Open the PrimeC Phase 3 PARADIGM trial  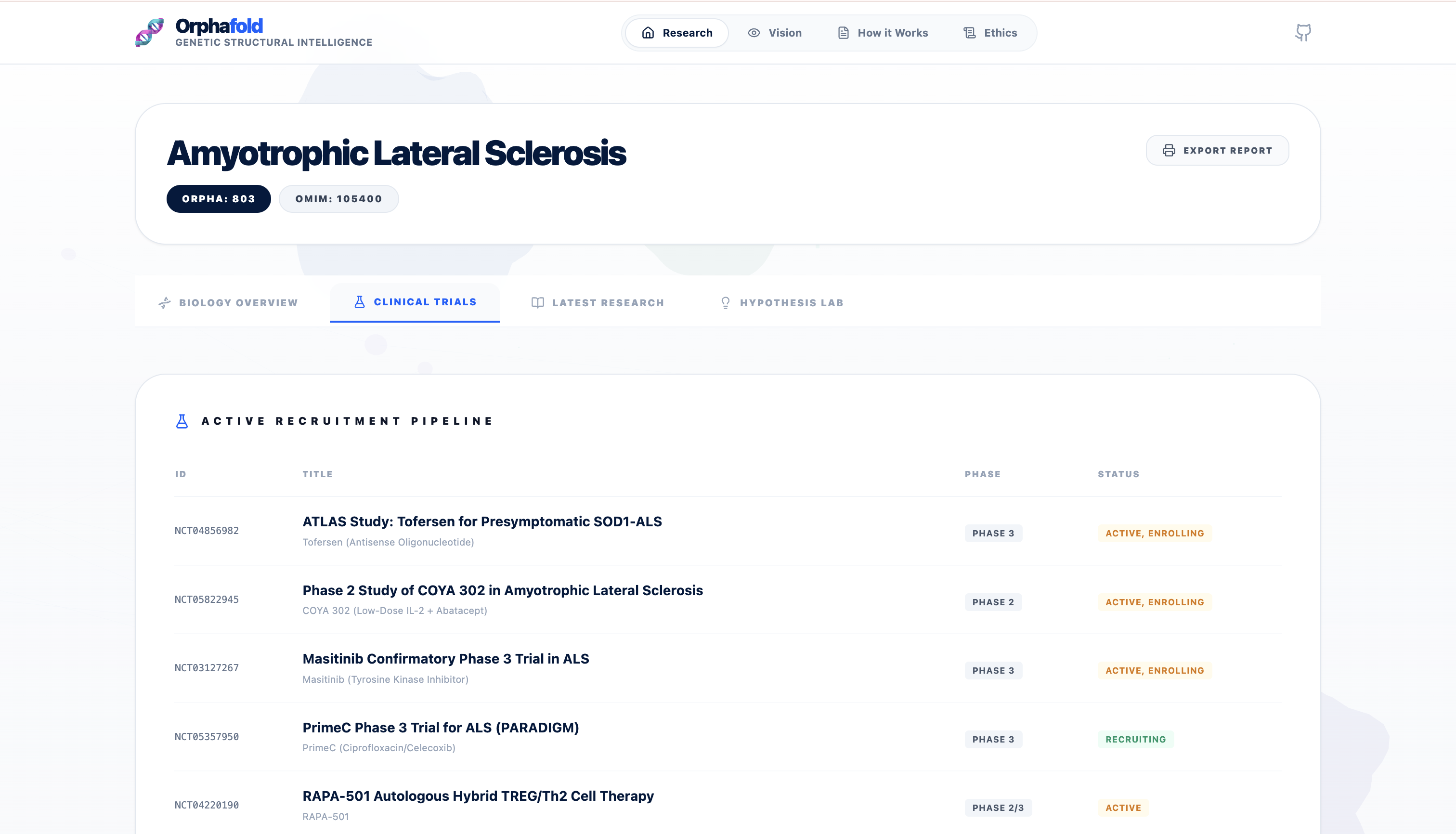pos(441,728)
